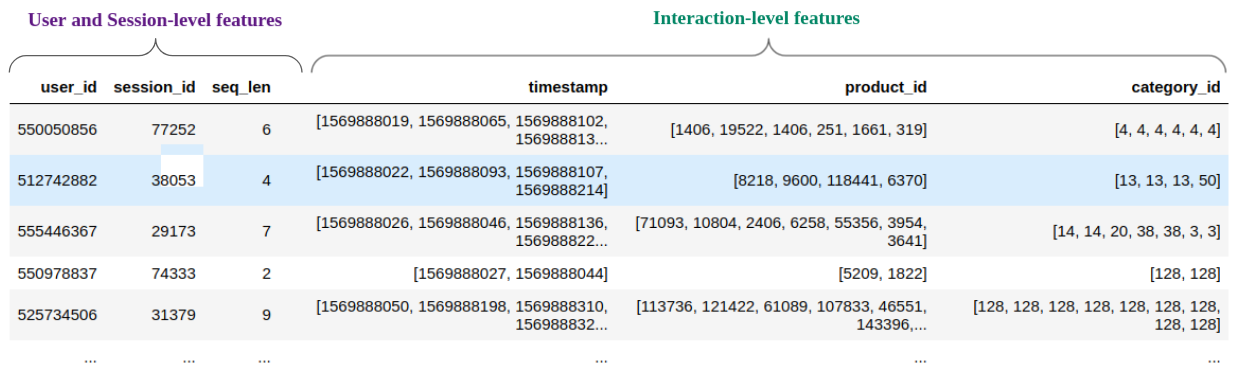Click the User and Session-level features heading

(x=155, y=19)
